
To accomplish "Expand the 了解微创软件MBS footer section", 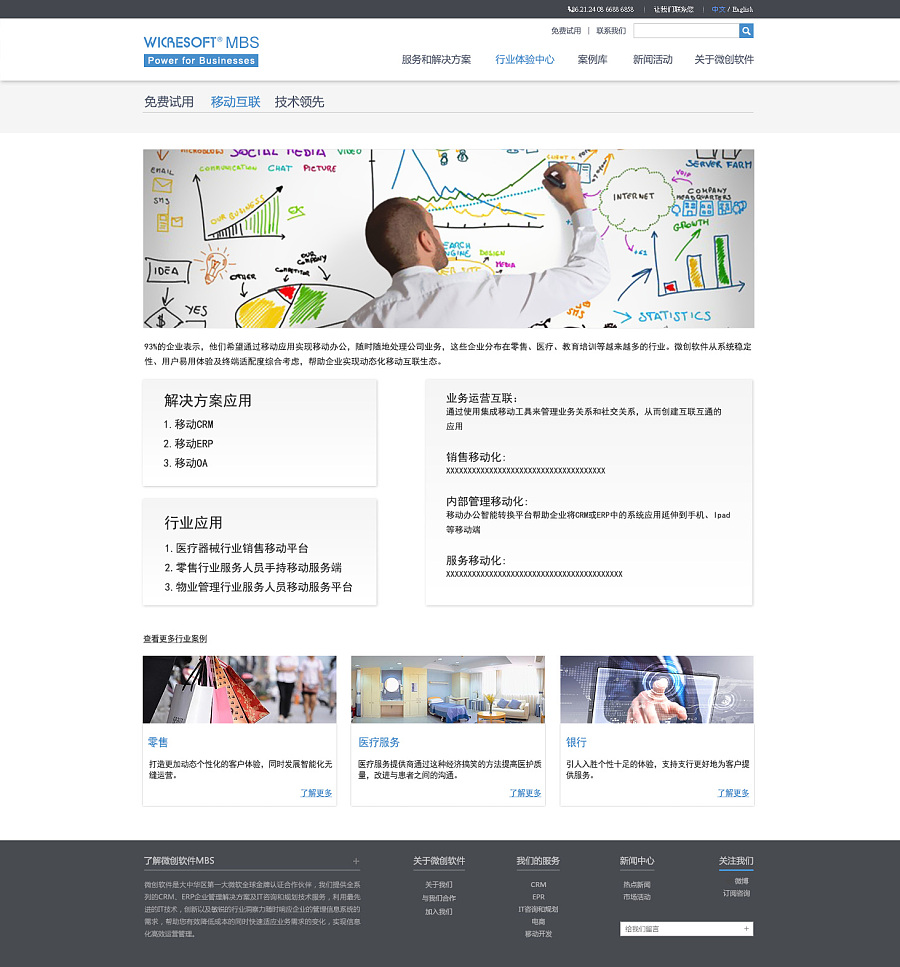I will click(356, 860).
